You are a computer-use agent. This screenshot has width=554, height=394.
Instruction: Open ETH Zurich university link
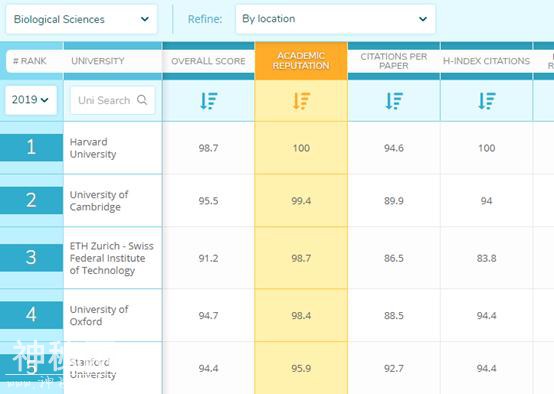click(112, 258)
